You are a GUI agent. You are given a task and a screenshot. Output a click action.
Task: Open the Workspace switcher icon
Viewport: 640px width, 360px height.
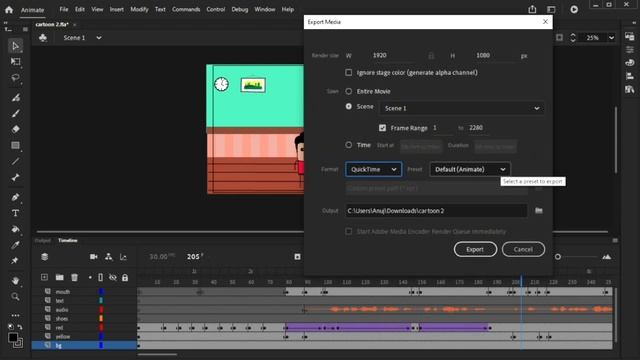551,9
